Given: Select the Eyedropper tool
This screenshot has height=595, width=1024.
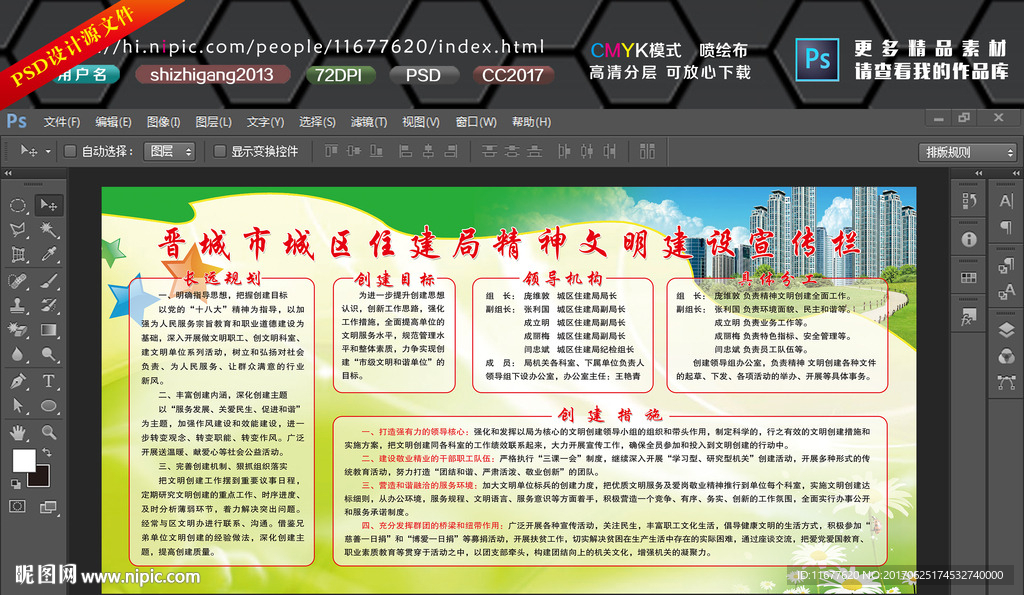Looking at the screenshot, I should point(48,254).
